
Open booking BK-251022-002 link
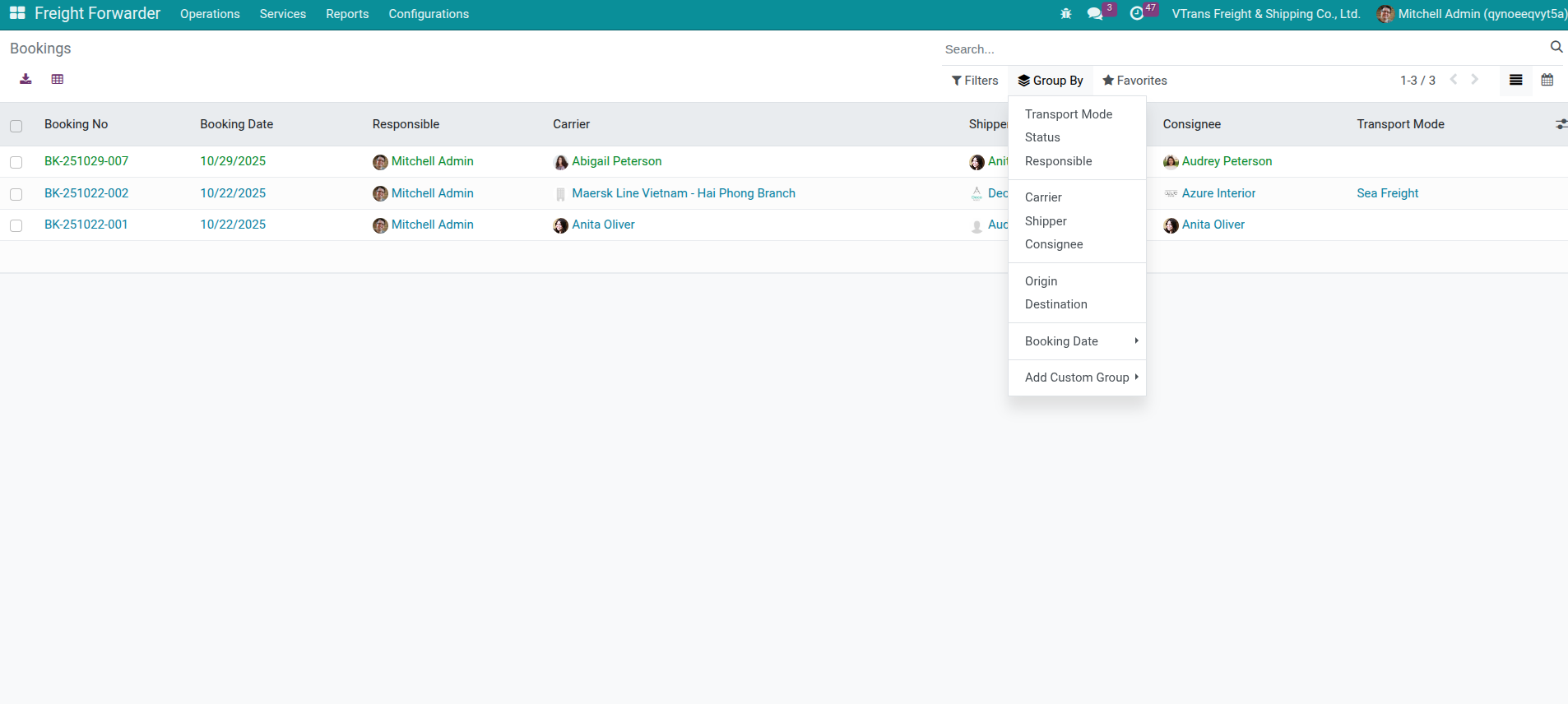86,193
